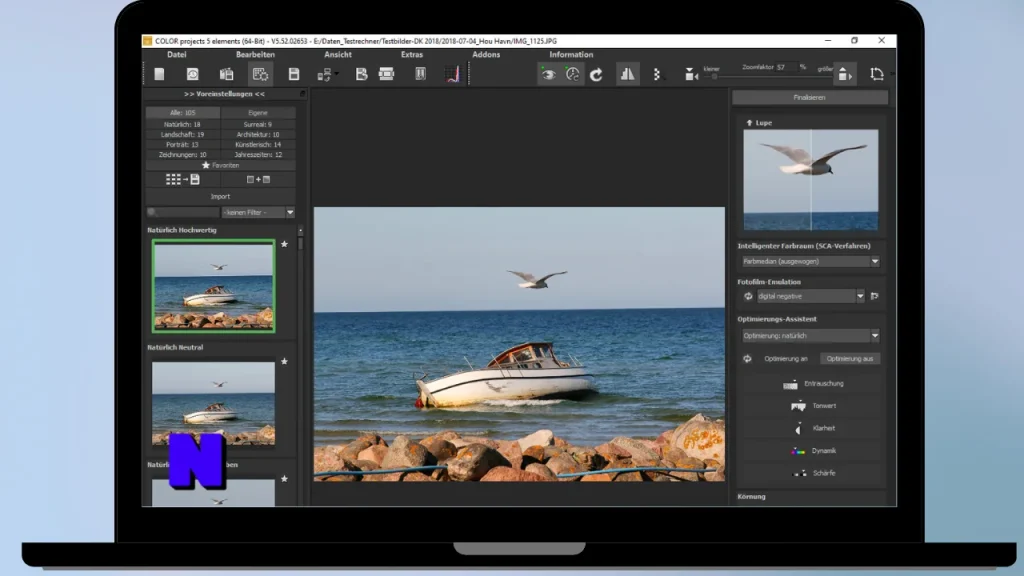This screenshot has height=576, width=1024.
Task: Select the Optimierung an option
Action: click(786, 359)
